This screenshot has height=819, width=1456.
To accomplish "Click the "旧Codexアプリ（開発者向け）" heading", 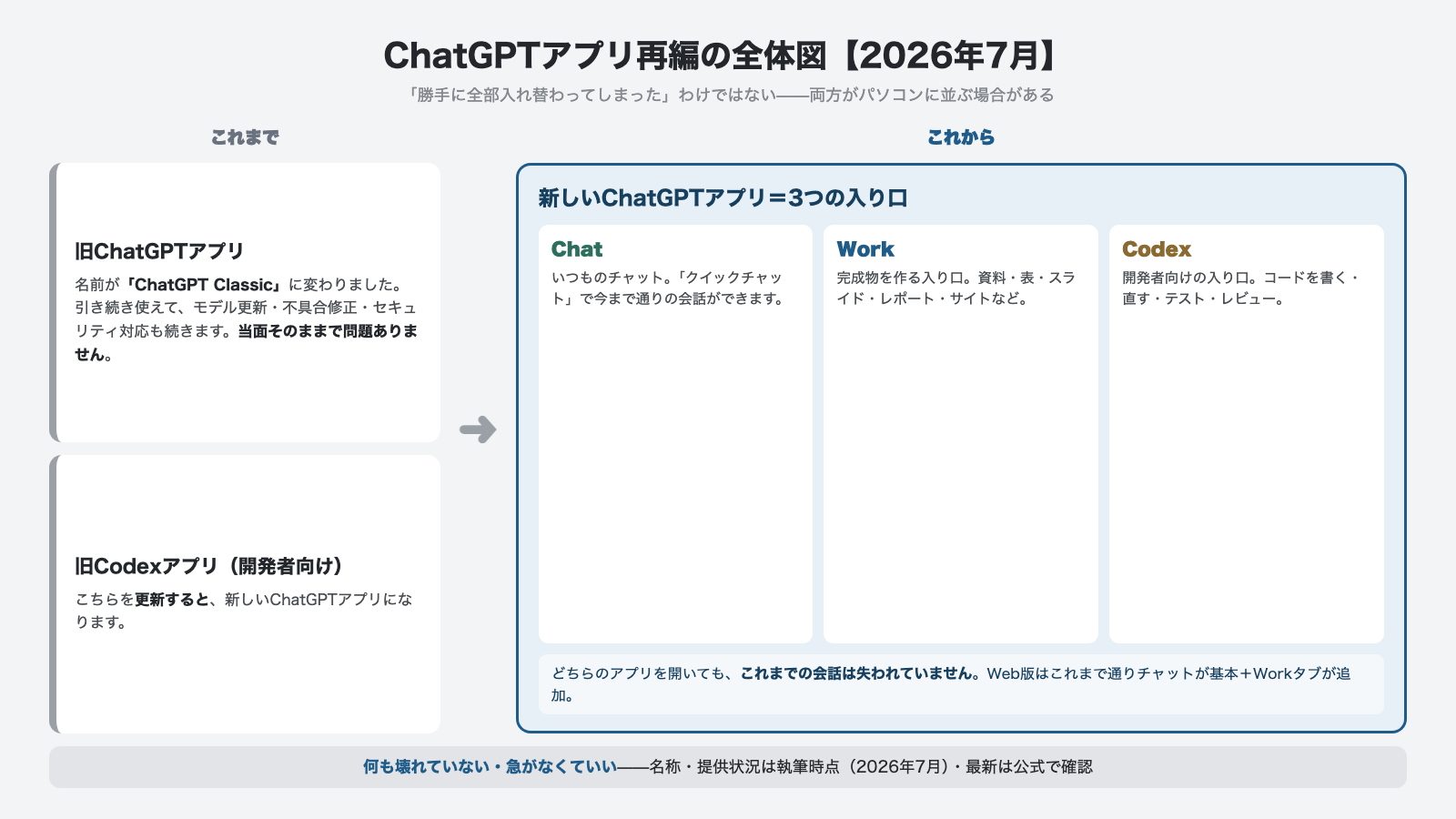I will [x=212, y=566].
